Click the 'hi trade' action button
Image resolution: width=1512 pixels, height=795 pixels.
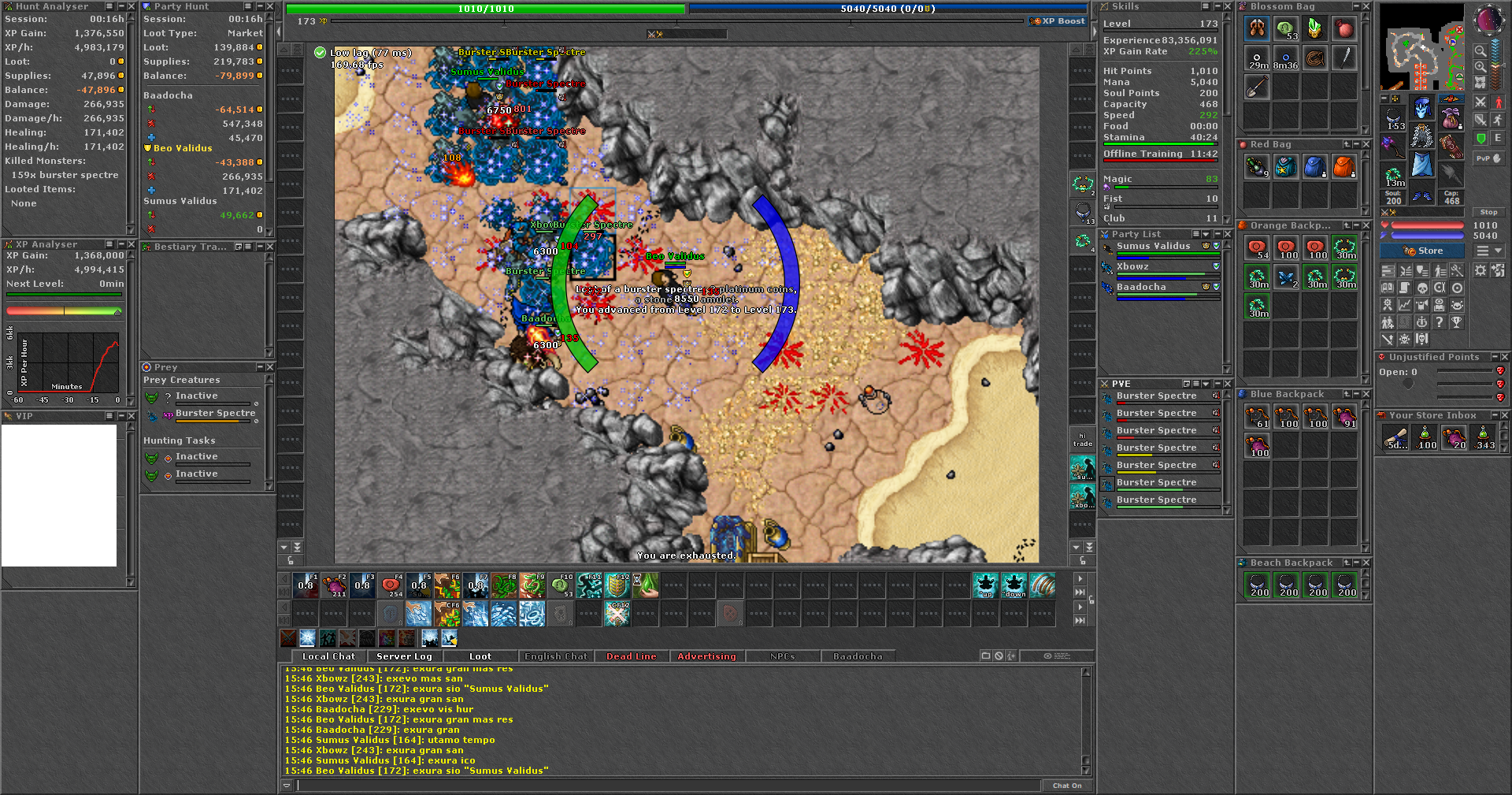coord(1083,440)
